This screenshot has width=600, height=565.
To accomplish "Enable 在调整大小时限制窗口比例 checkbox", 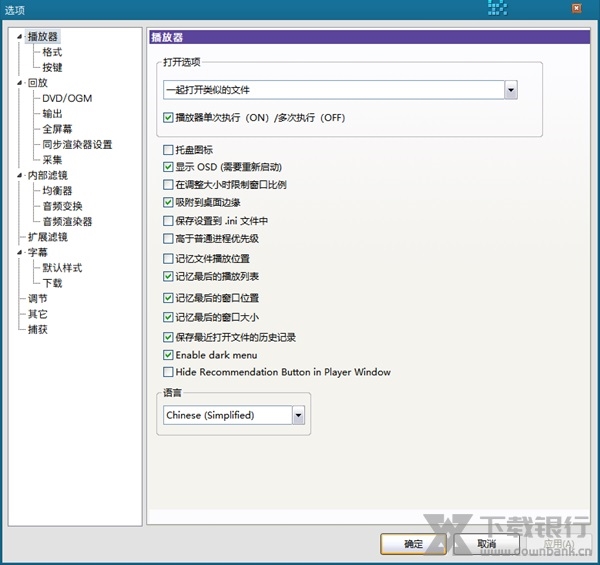I will (168, 185).
